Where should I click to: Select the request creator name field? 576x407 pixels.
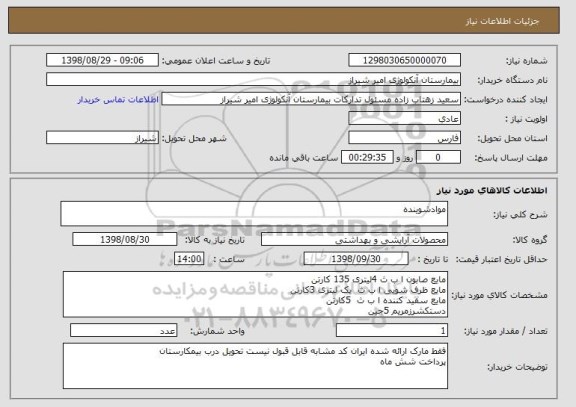[311, 99]
